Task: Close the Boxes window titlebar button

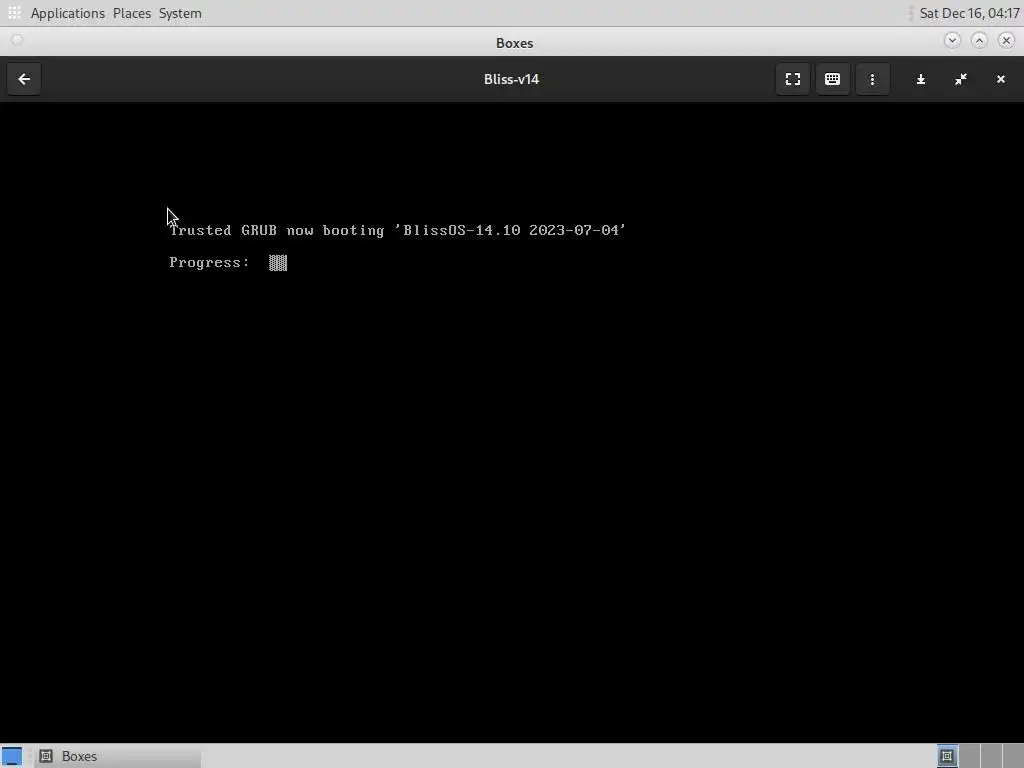Action: point(1006,40)
